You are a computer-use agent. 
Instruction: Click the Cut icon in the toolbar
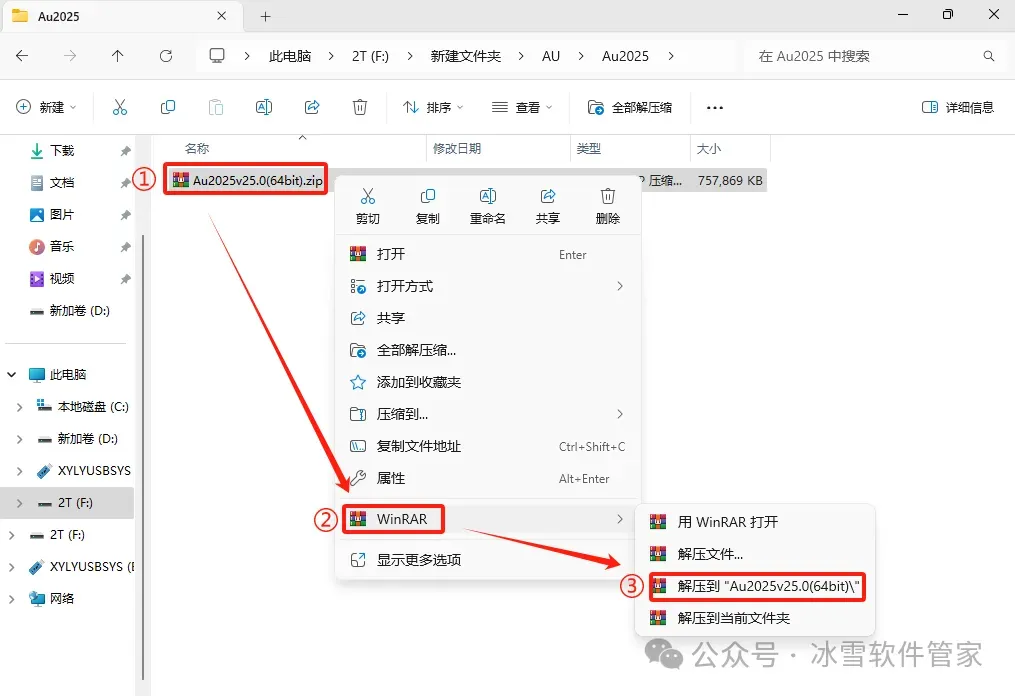pyautogui.click(x=120, y=107)
